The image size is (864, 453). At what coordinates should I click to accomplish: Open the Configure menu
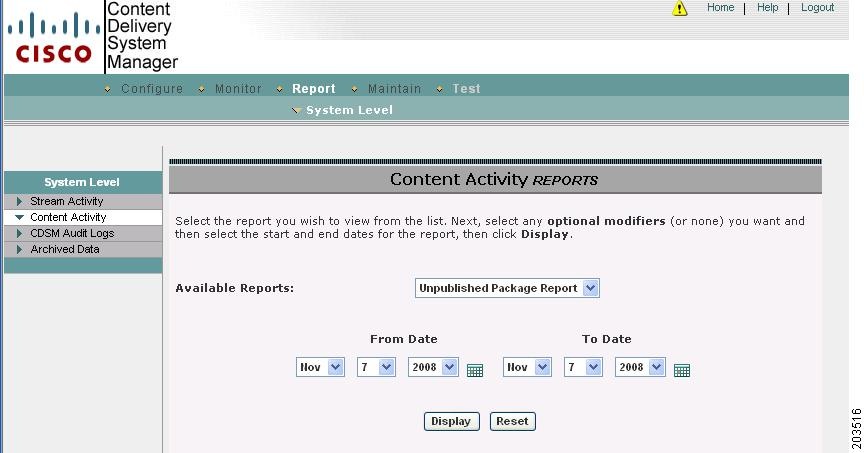point(152,89)
